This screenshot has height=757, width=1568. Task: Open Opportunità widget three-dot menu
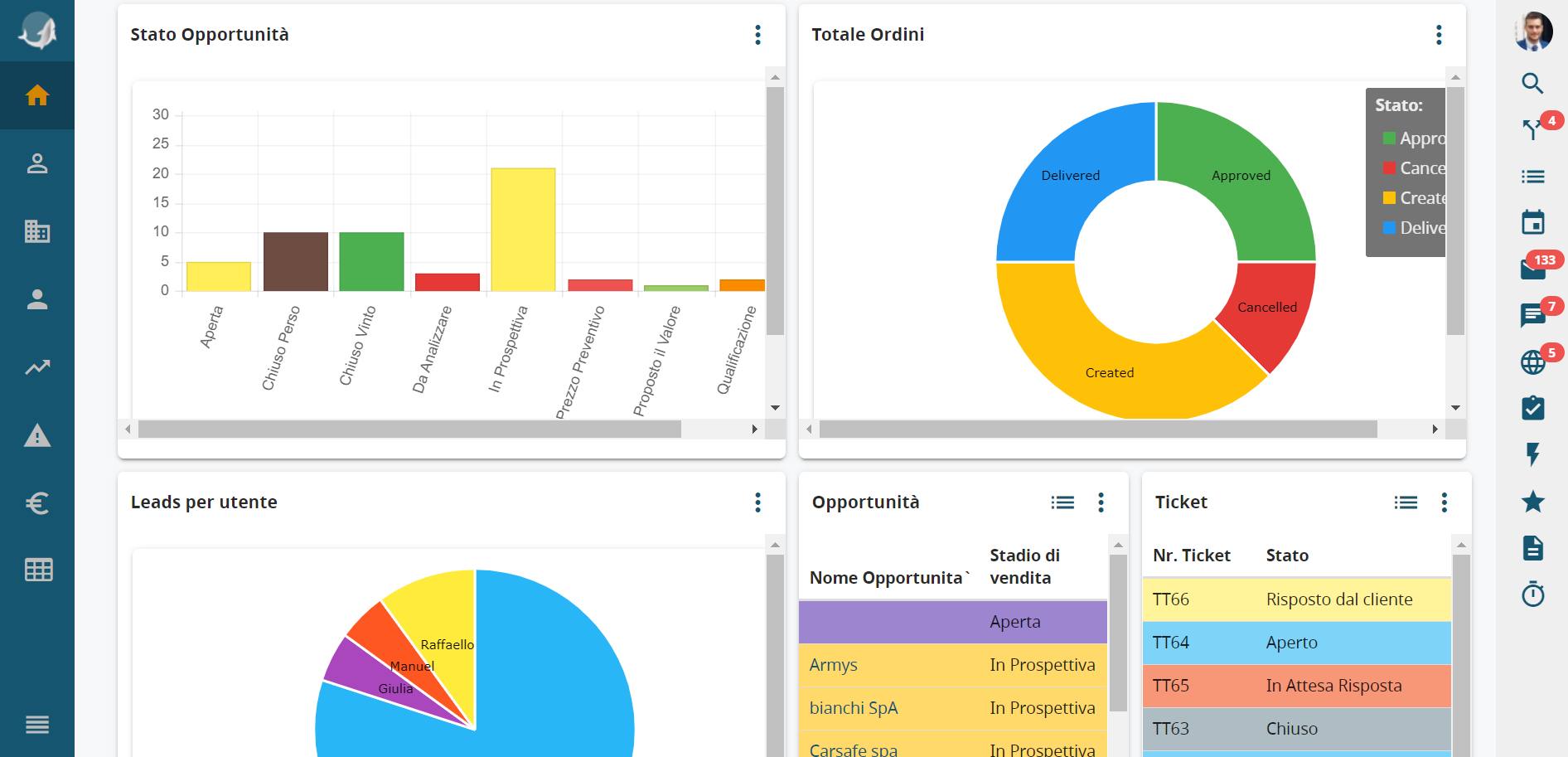coord(1101,502)
